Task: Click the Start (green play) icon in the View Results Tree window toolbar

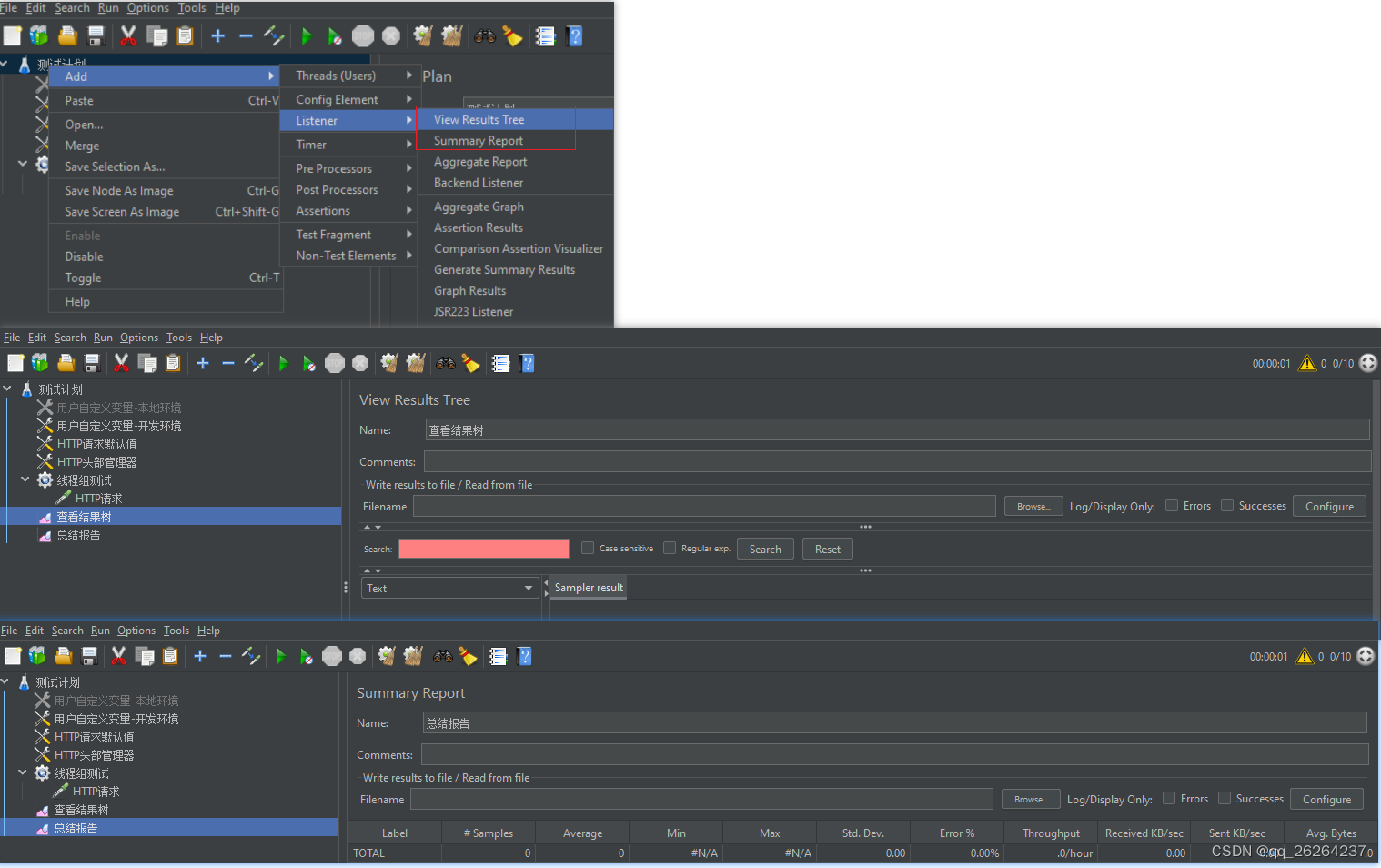Action: pyautogui.click(x=283, y=363)
